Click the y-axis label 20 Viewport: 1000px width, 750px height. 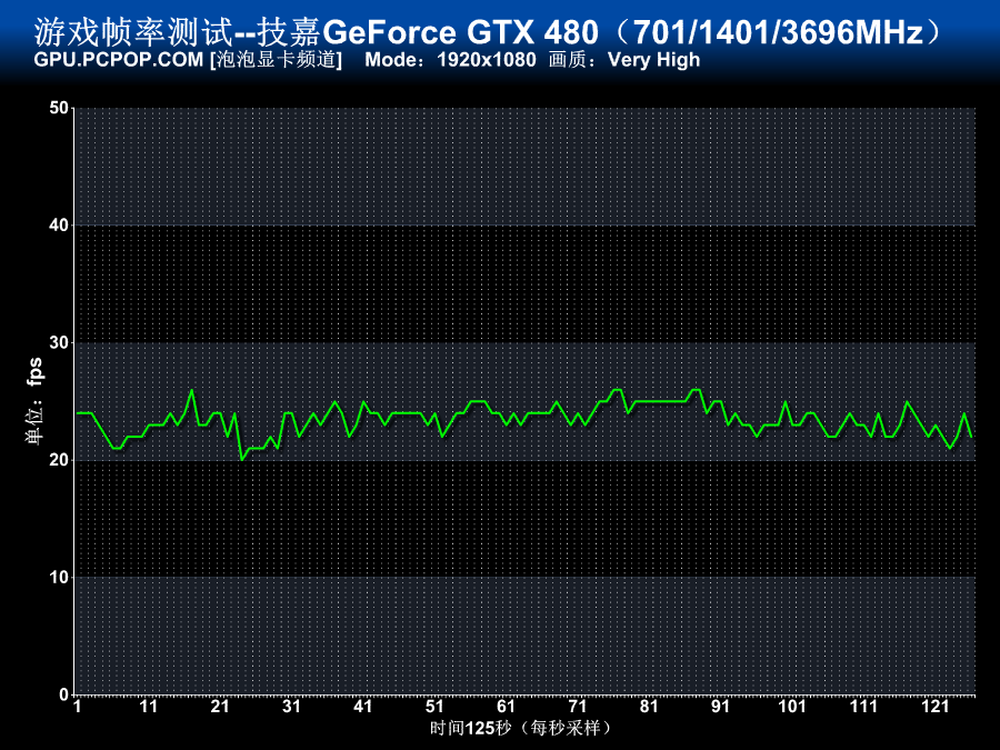(x=59, y=460)
